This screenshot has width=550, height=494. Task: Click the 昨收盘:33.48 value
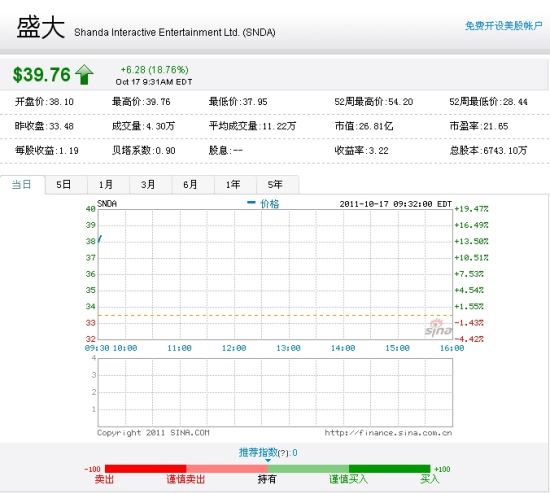(44, 126)
